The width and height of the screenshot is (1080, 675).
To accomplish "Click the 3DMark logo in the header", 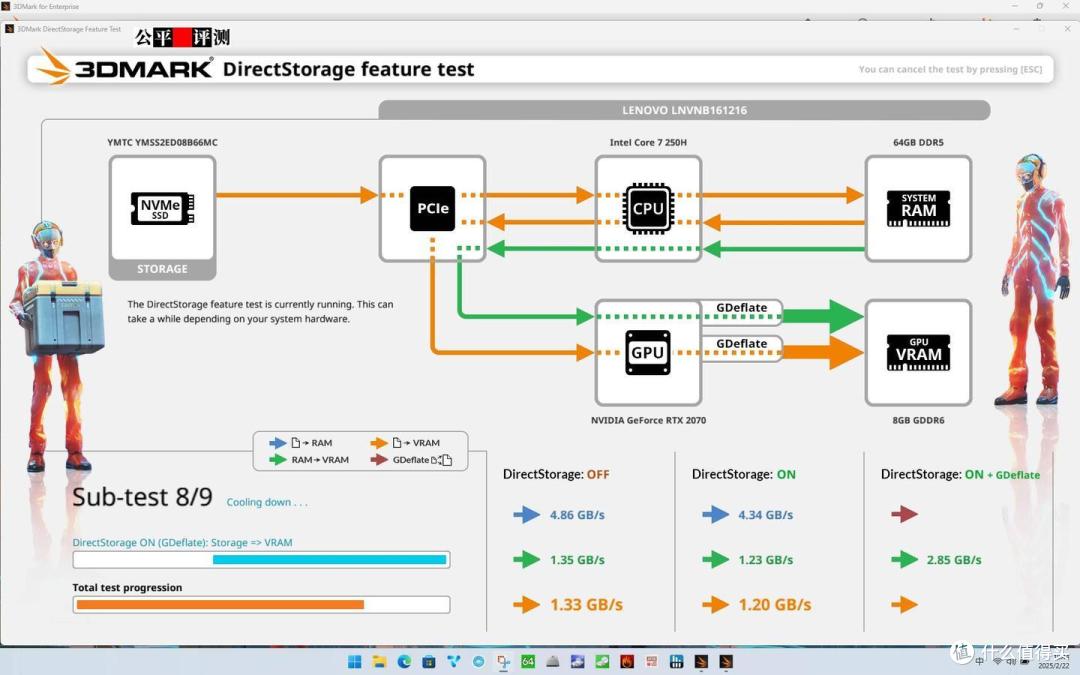I will pyautogui.click(x=123, y=68).
